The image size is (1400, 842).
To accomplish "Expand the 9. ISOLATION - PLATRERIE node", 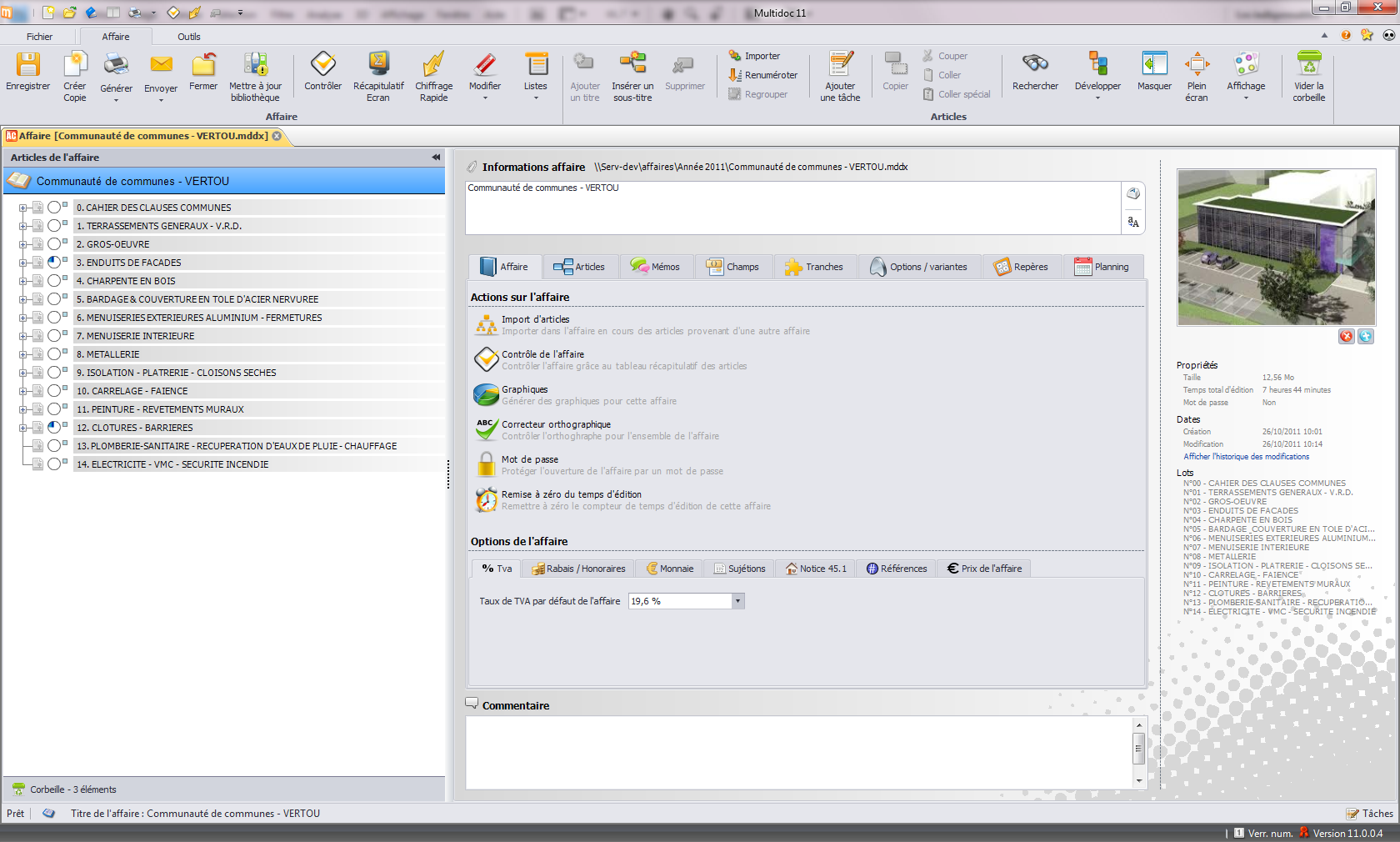I will [x=23, y=373].
